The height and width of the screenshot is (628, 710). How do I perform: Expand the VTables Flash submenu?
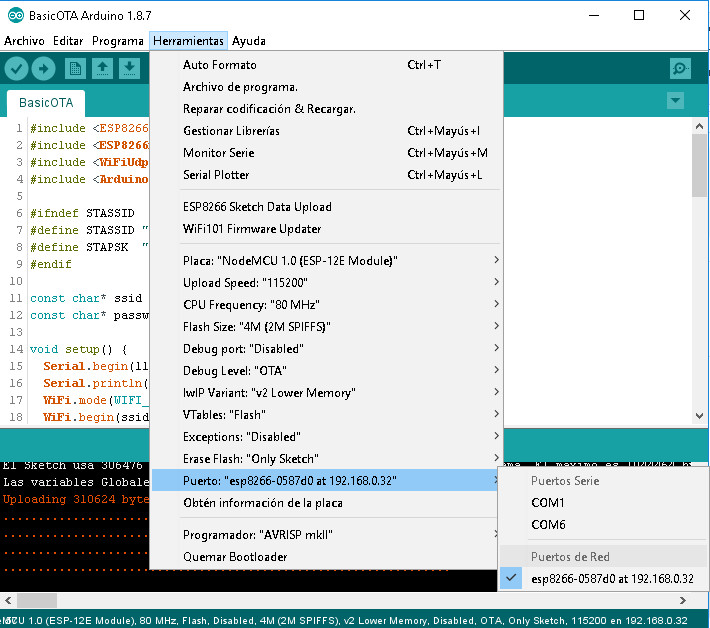point(326,415)
